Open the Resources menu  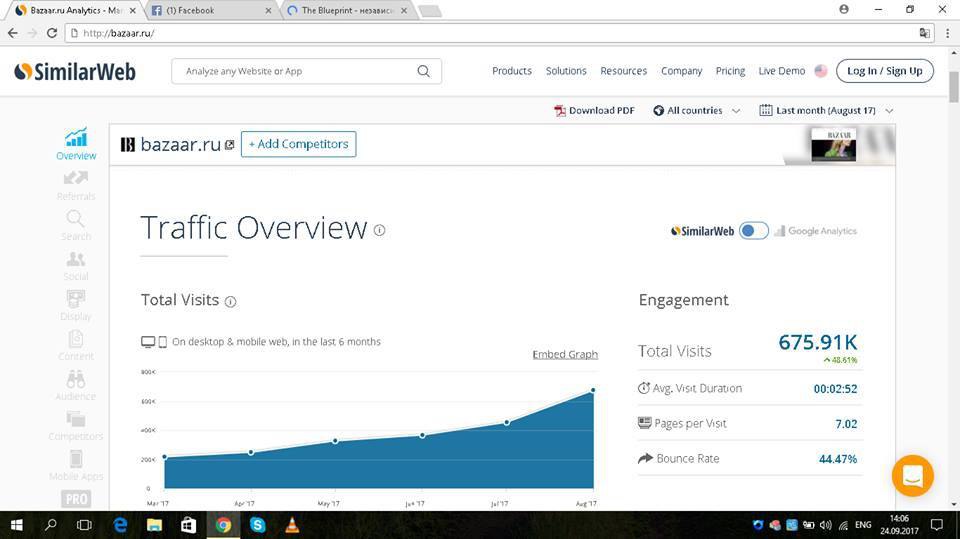click(623, 71)
